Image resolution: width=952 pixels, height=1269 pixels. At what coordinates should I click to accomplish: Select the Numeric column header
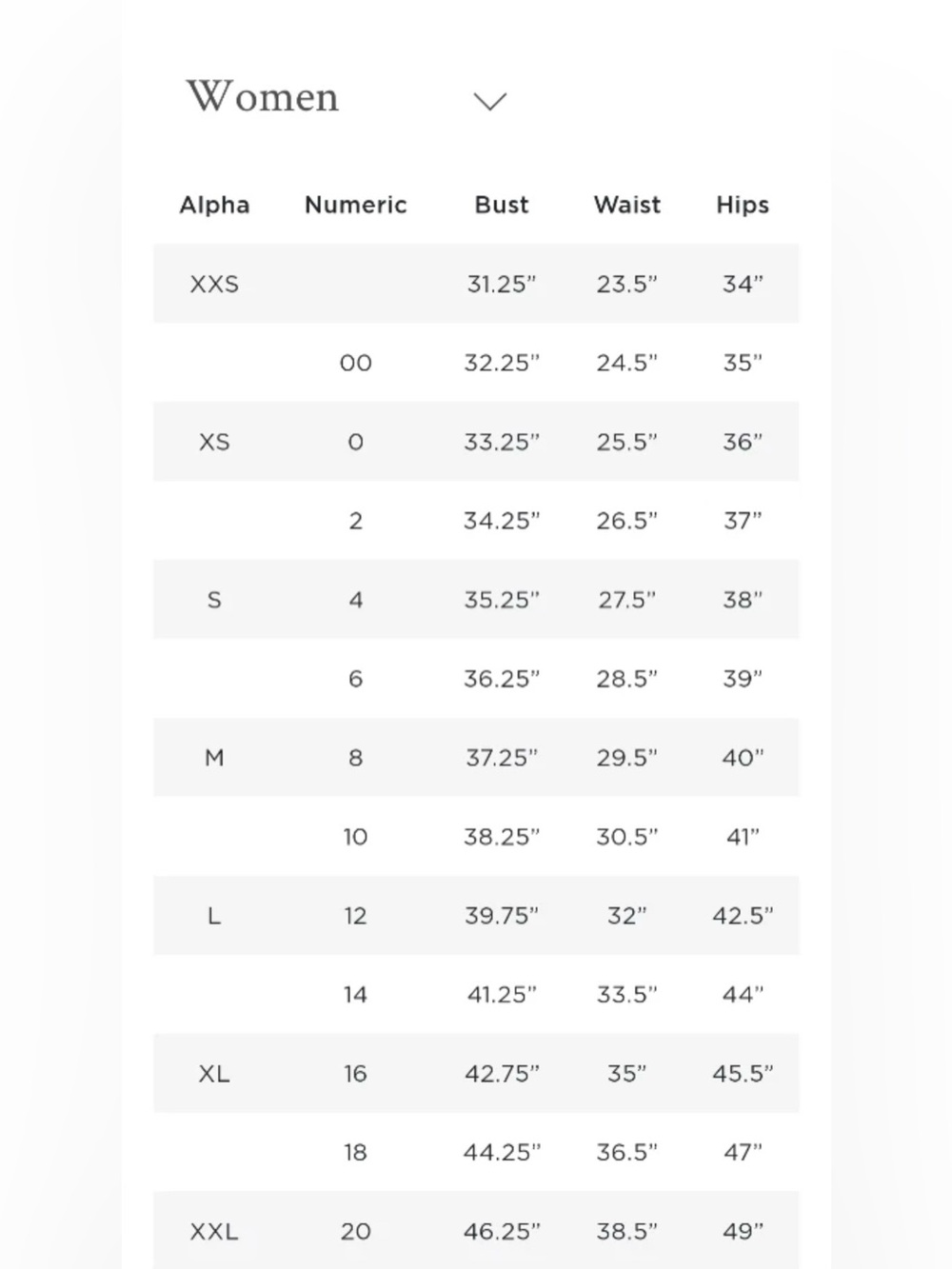(x=355, y=205)
